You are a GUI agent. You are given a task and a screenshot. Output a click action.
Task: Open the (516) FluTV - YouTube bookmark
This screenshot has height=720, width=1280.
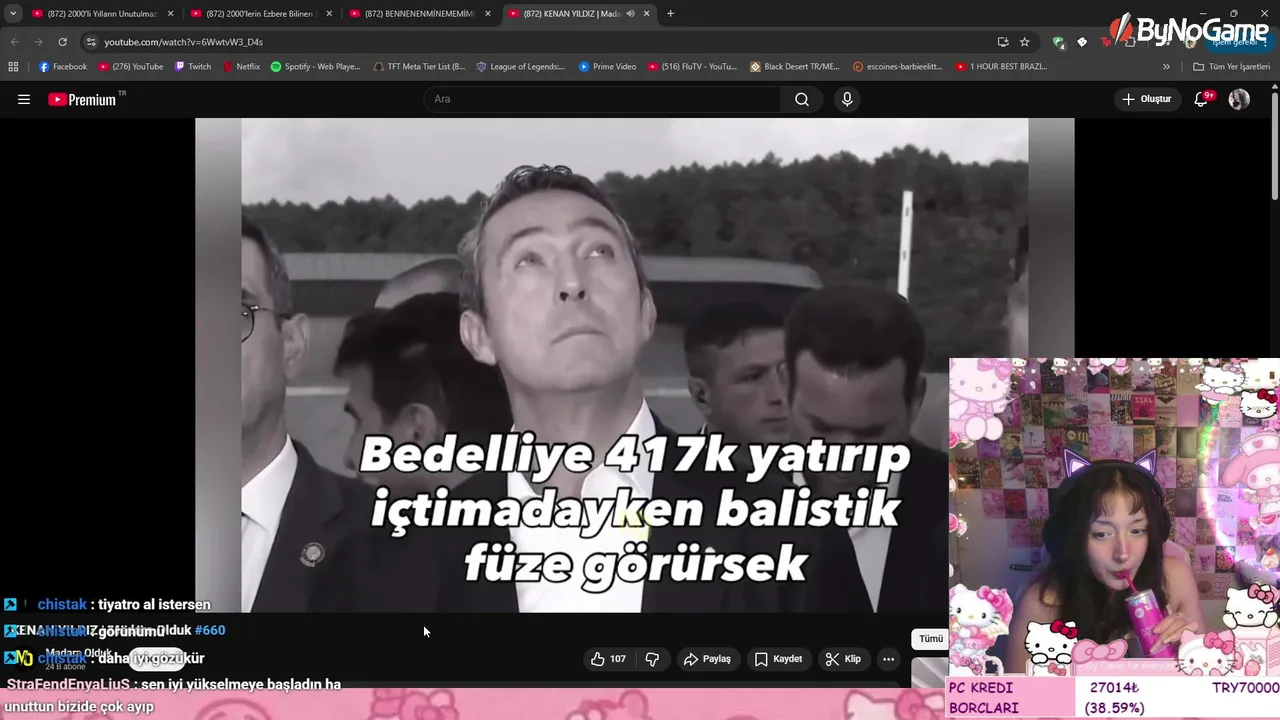click(x=692, y=67)
